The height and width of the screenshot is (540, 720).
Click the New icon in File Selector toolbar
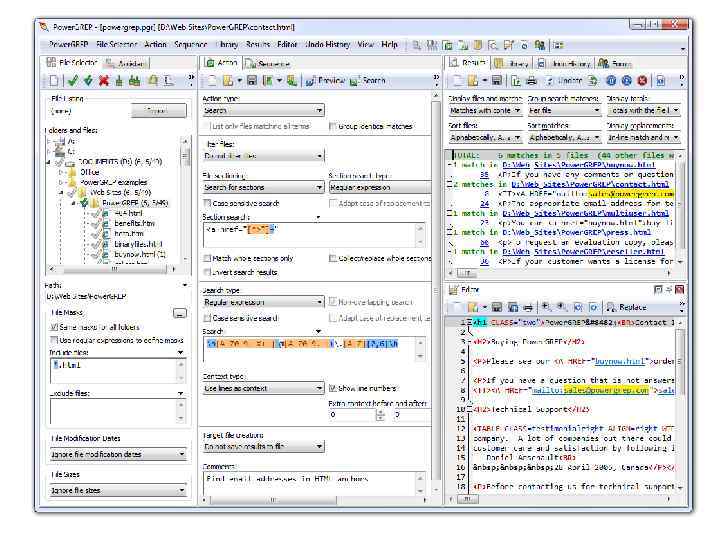[55, 81]
